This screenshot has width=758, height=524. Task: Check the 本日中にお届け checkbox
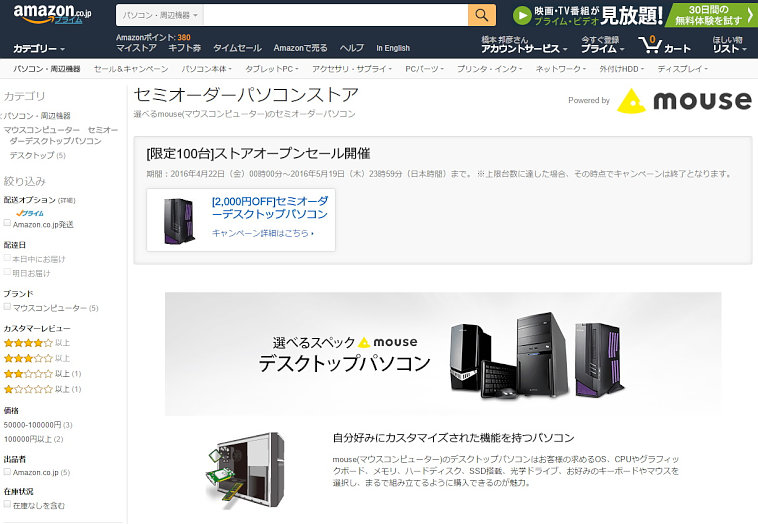coord(7,258)
